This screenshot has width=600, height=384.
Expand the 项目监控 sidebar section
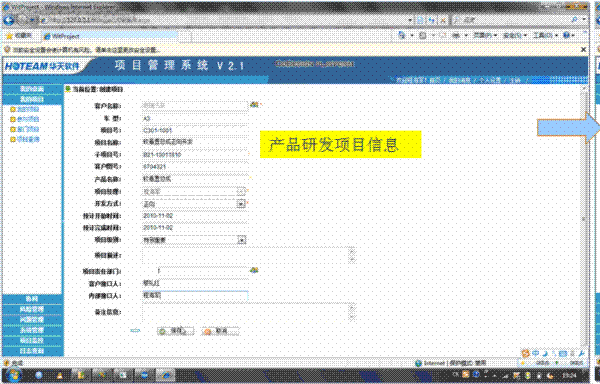(32, 340)
